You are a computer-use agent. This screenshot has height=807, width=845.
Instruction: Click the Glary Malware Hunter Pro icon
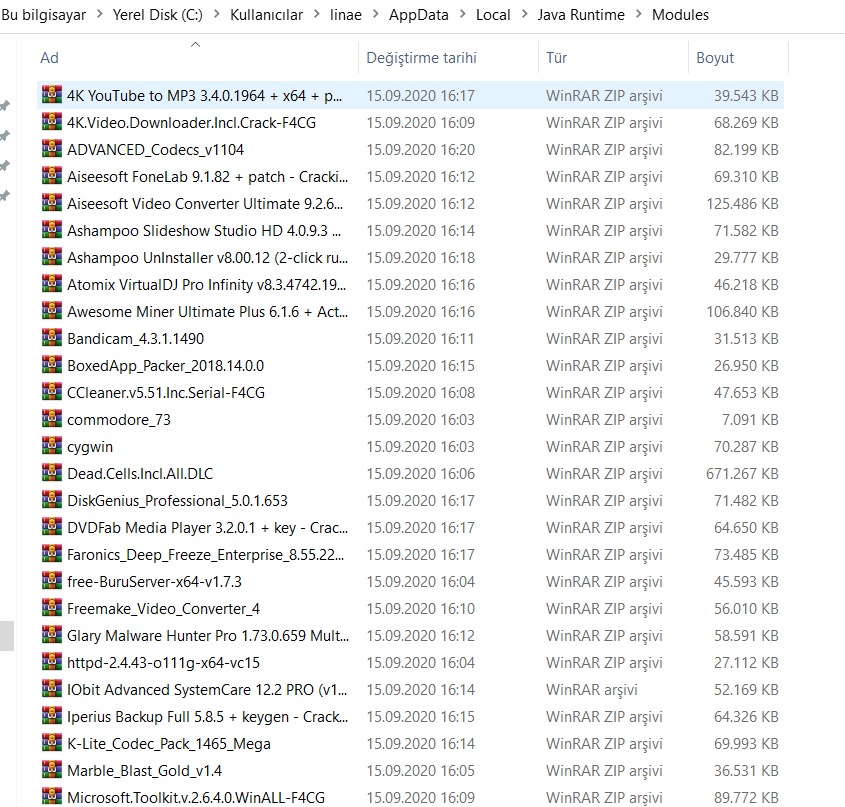pos(52,634)
